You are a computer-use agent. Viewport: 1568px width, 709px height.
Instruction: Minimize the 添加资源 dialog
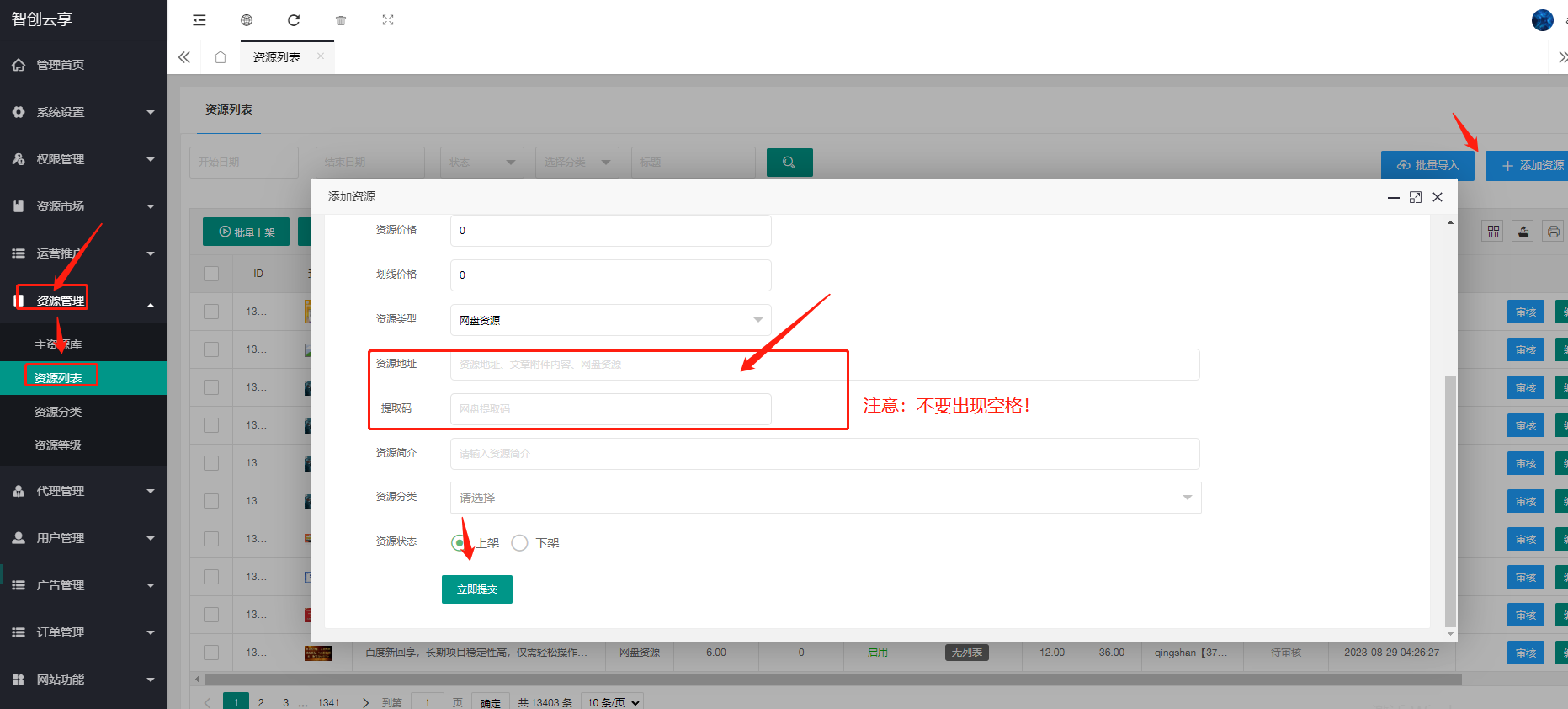(1393, 197)
